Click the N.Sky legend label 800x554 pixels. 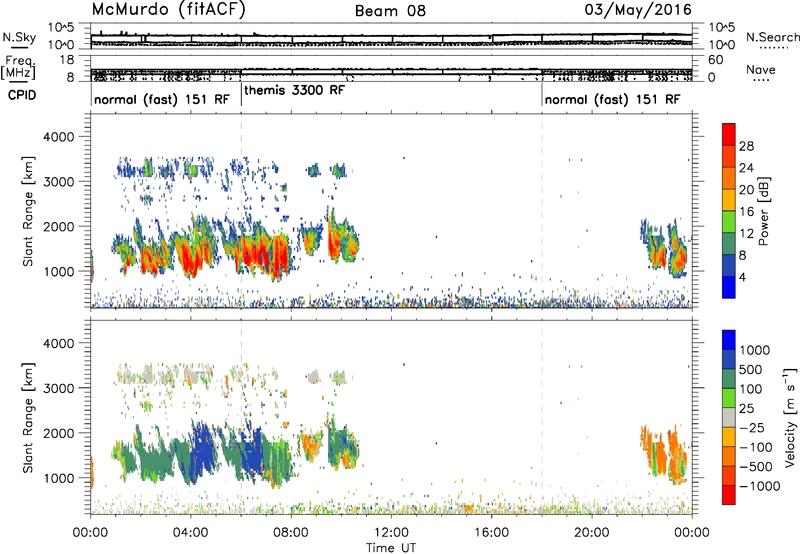tap(19, 37)
